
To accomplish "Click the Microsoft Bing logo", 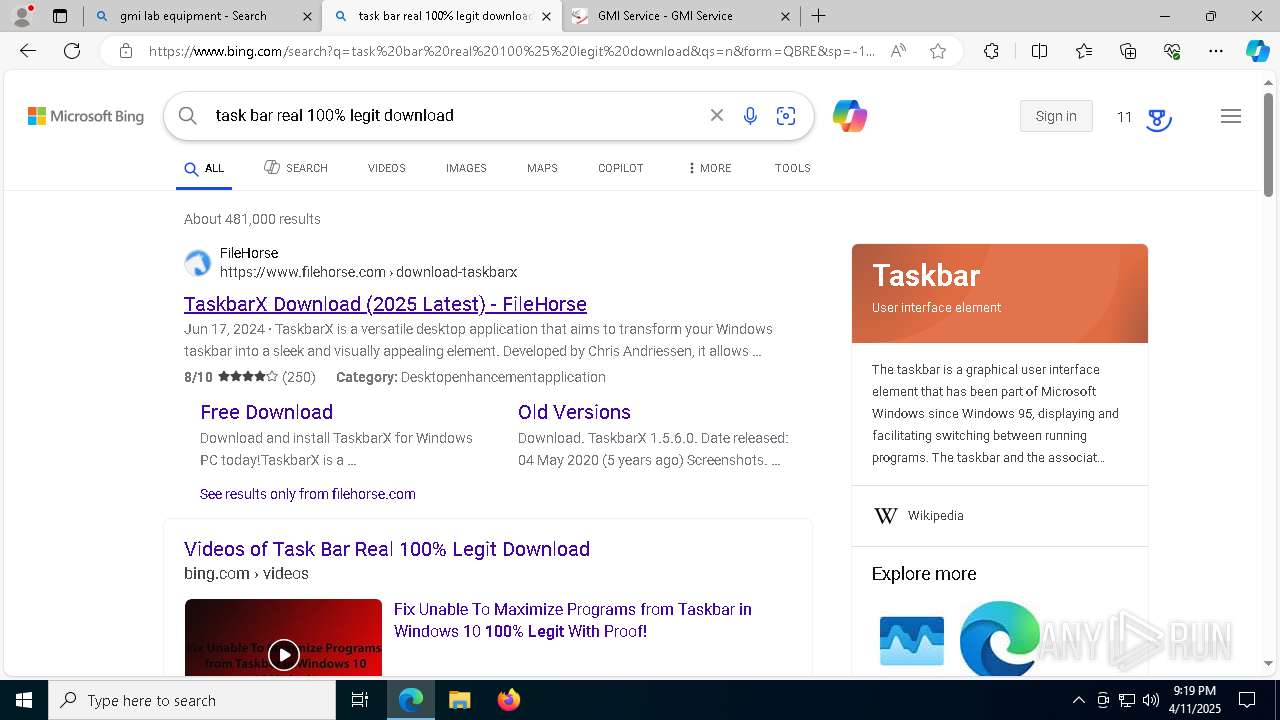I will click(86, 117).
